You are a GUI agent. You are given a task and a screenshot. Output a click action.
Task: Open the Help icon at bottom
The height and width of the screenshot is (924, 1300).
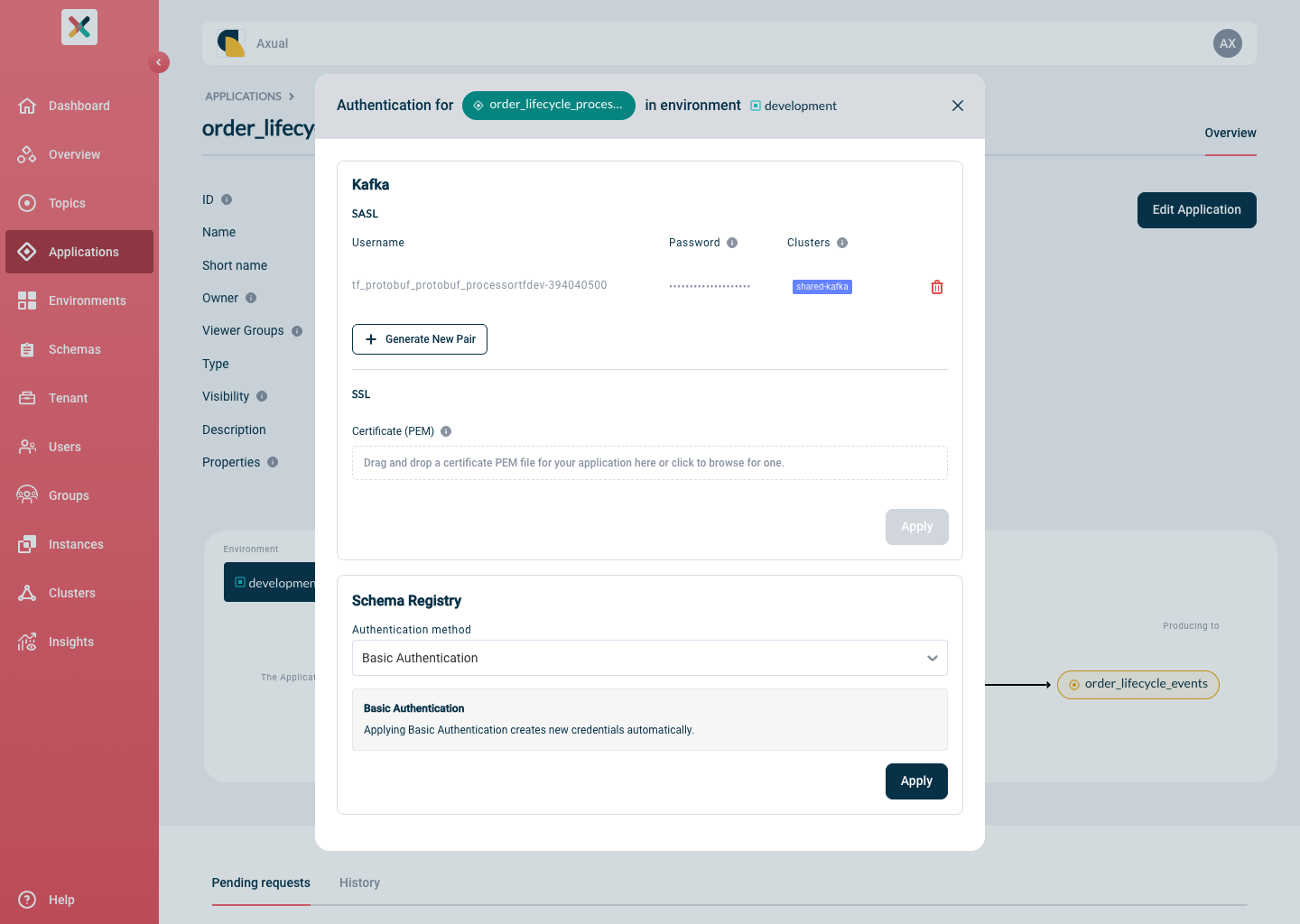click(x=27, y=900)
